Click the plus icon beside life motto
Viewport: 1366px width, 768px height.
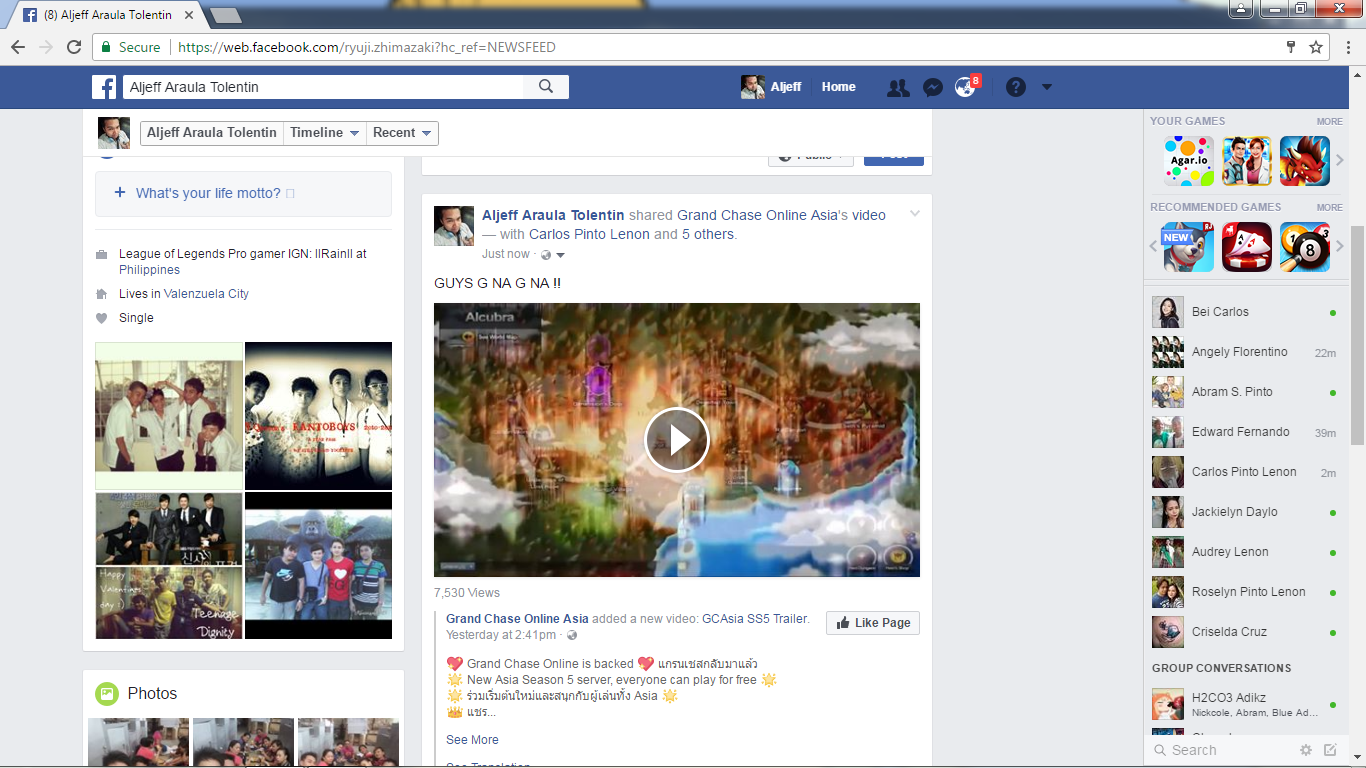[x=120, y=193]
